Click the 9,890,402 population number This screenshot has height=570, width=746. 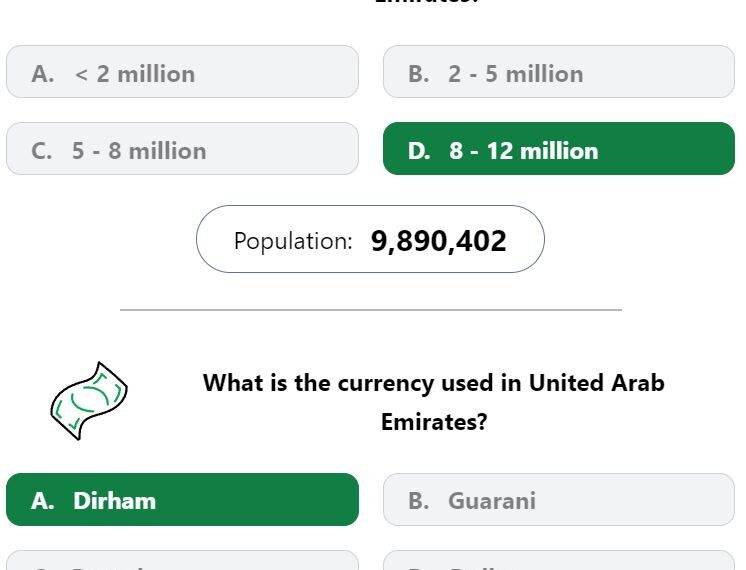click(x=439, y=241)
